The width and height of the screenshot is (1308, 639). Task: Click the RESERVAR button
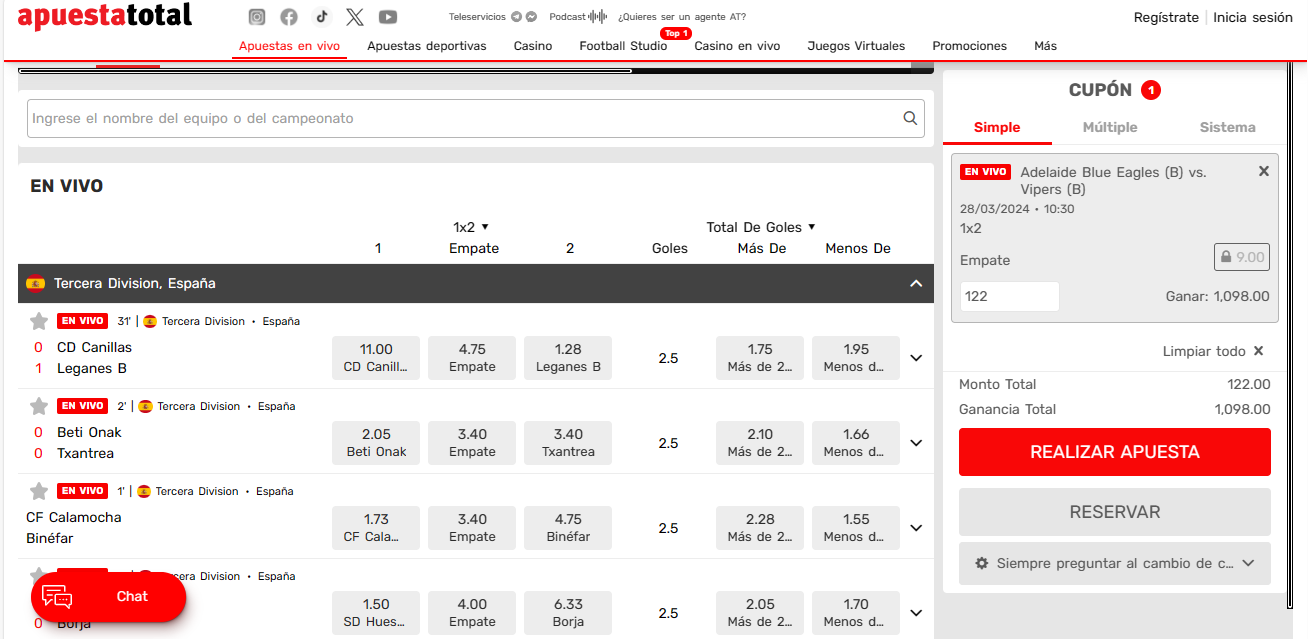click(1114, 512)
